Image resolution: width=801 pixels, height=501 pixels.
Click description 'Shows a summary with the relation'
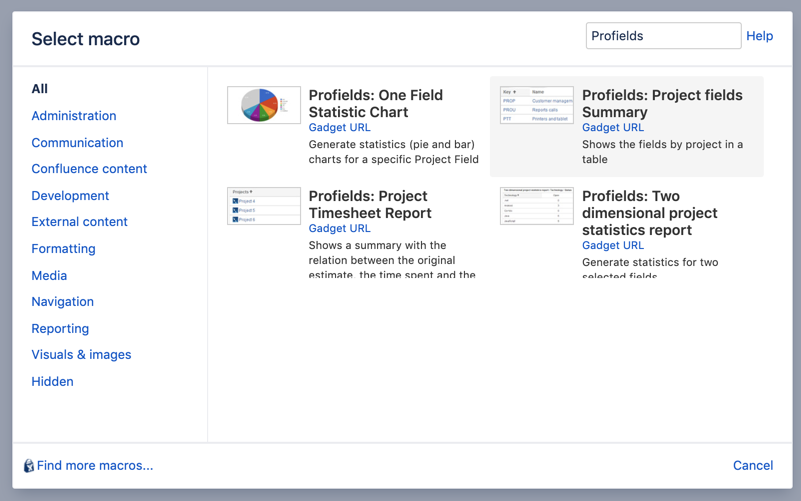click(392, 260)
